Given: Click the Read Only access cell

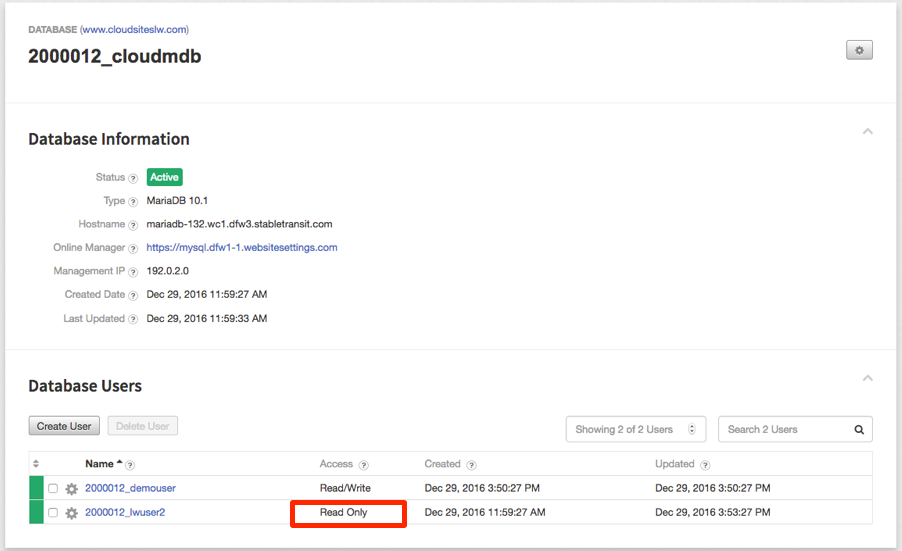Looking at the screenshot, I should pos(343,512).
